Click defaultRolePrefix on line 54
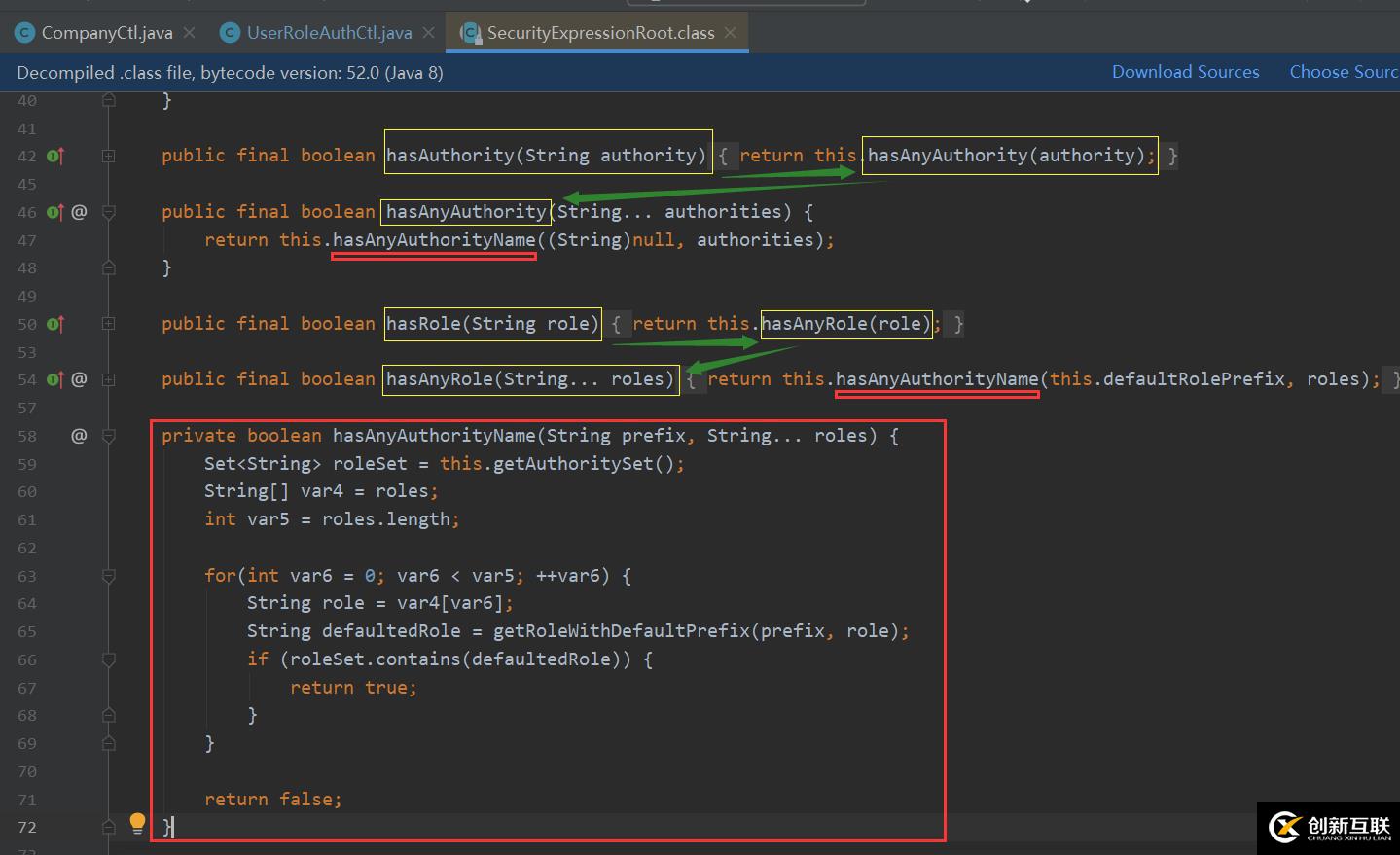 [1194, 379]
